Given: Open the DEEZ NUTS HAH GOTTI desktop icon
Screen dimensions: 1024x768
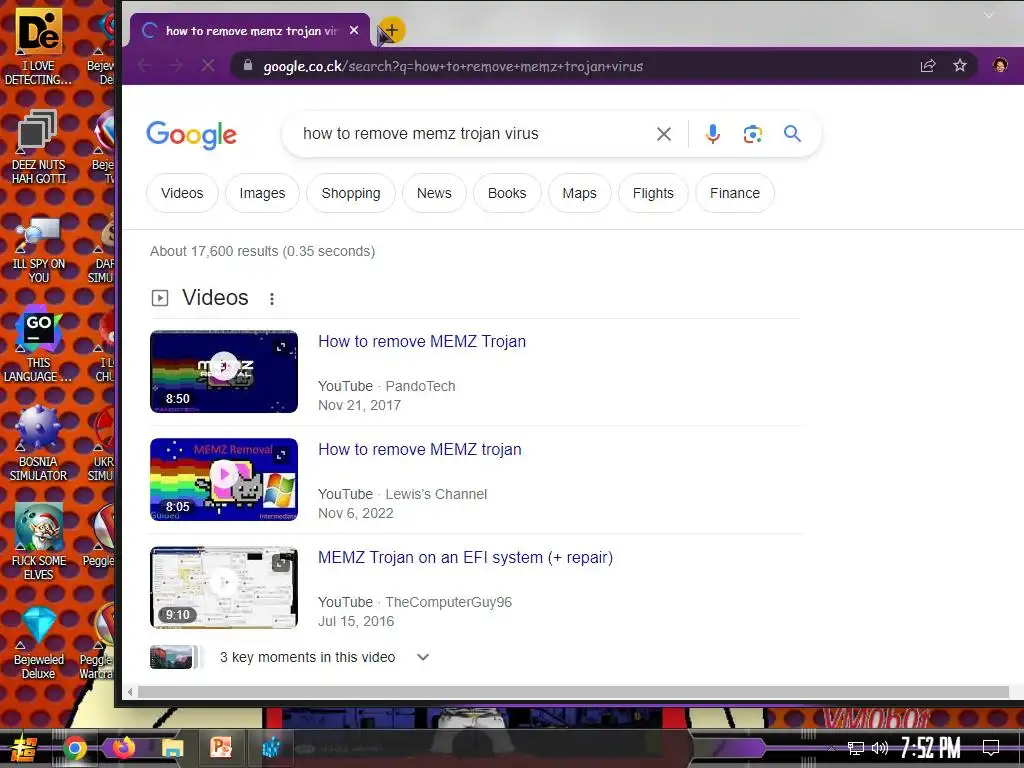Looking at the screenshot, I should 39,147.
